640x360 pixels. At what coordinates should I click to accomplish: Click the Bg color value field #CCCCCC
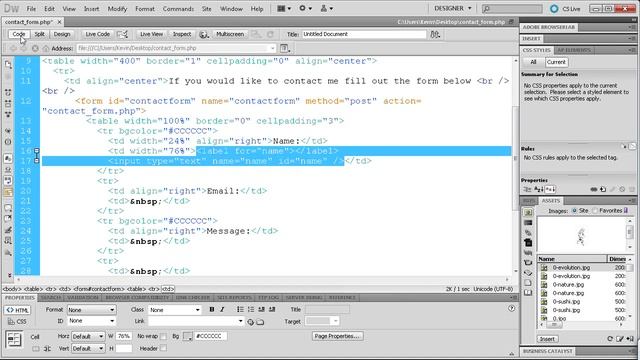(211, 336)
